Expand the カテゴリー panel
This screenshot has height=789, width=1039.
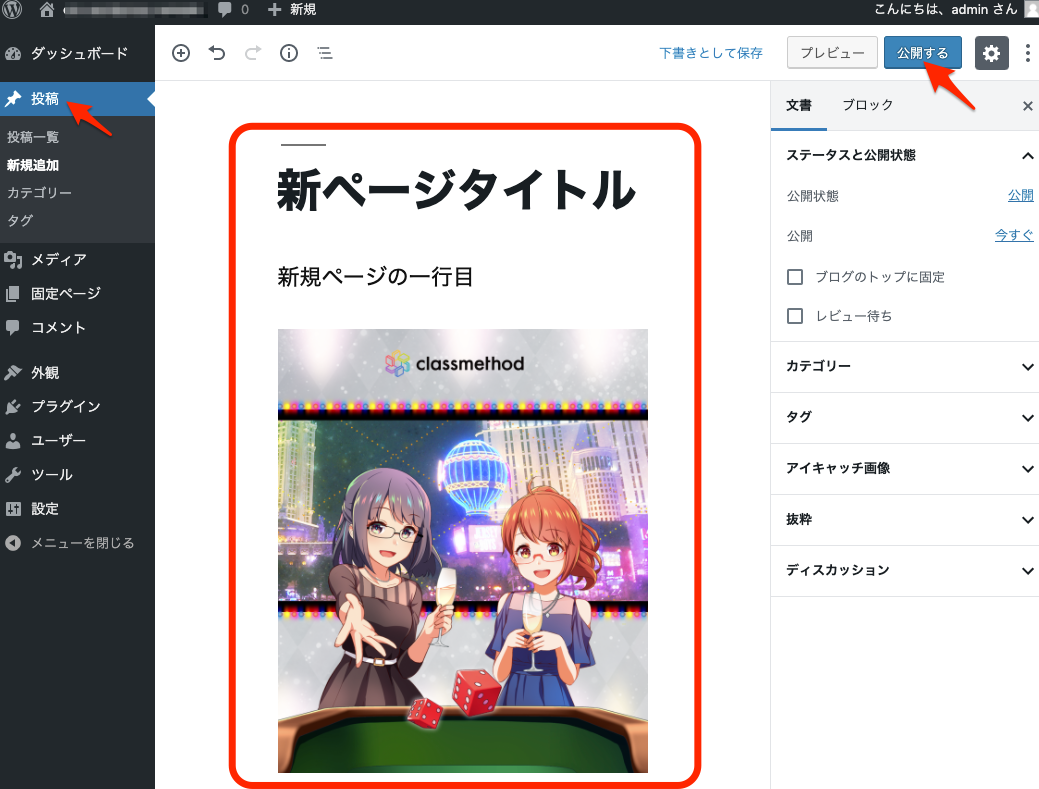903,367
